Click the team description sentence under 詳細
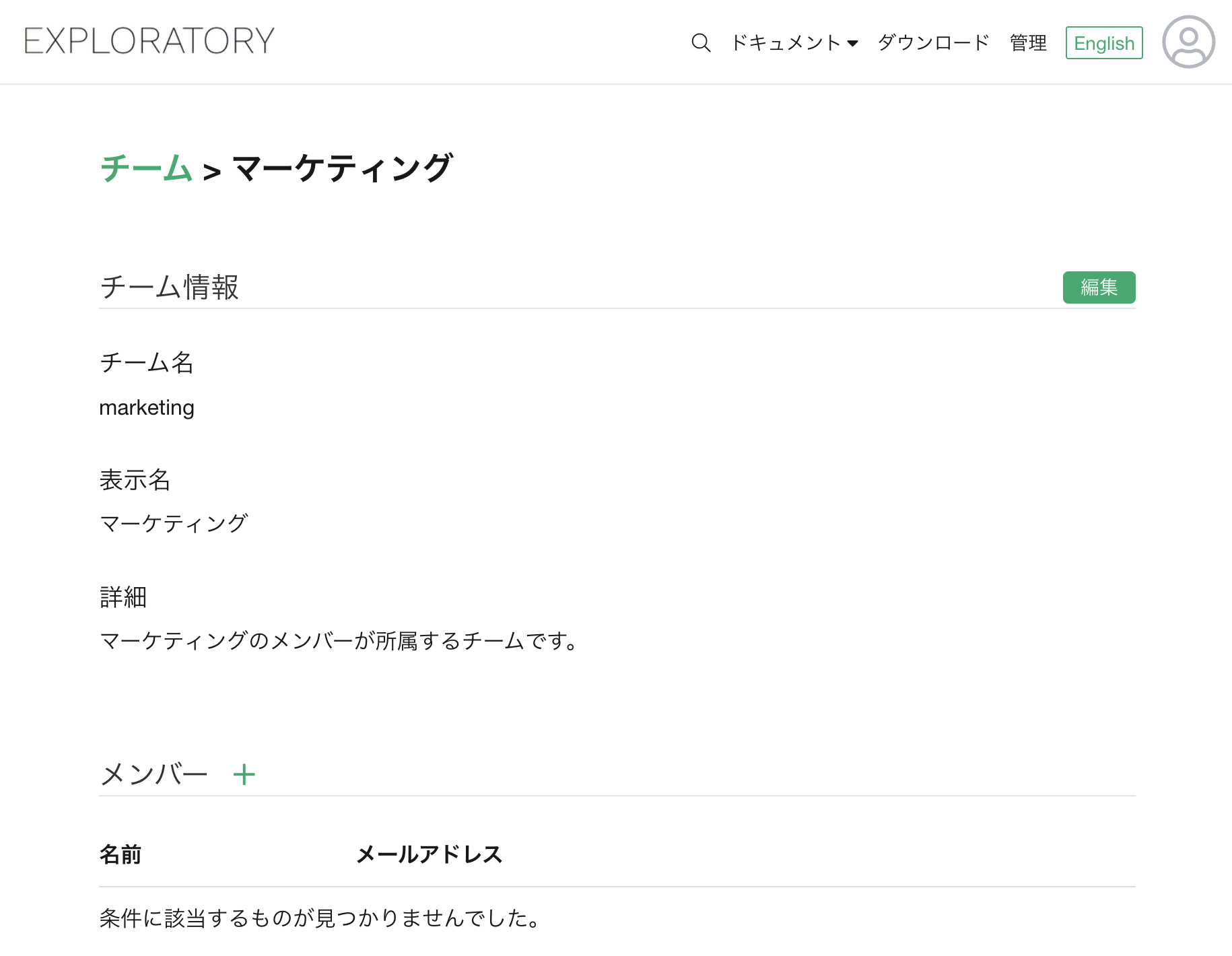This screenshot has width=1232, height=956. coord(339,640)
